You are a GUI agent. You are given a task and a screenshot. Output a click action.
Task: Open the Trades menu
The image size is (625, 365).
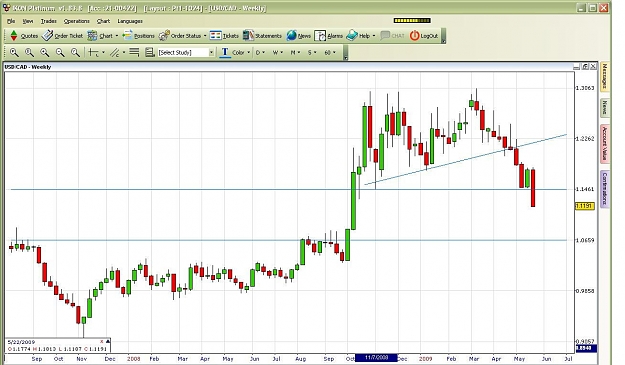pos(49,21)
